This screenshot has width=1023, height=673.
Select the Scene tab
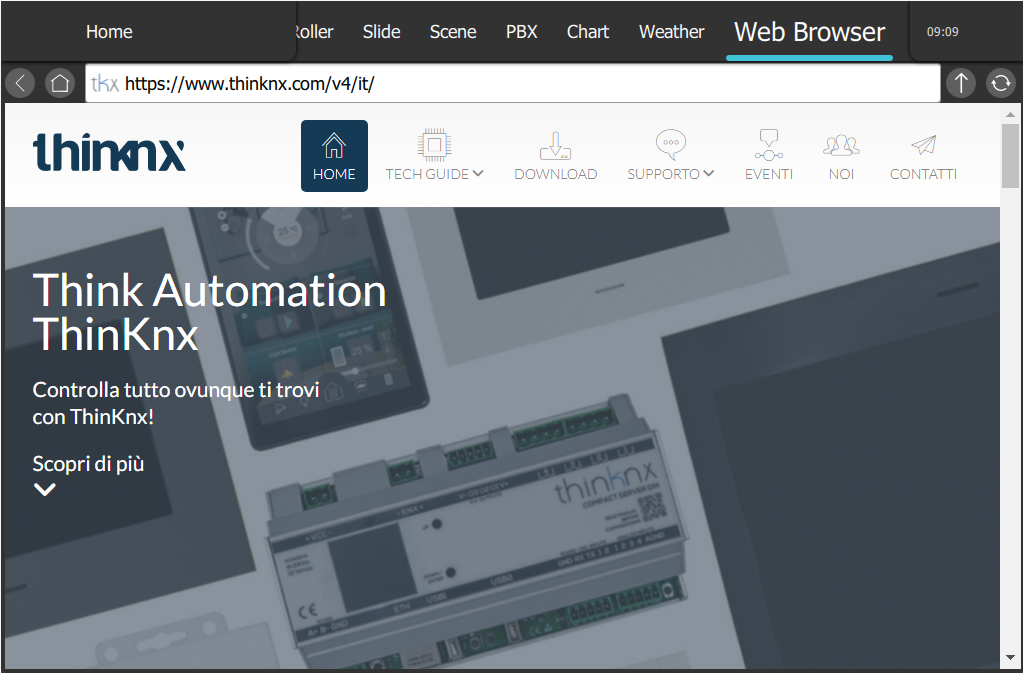452,32
